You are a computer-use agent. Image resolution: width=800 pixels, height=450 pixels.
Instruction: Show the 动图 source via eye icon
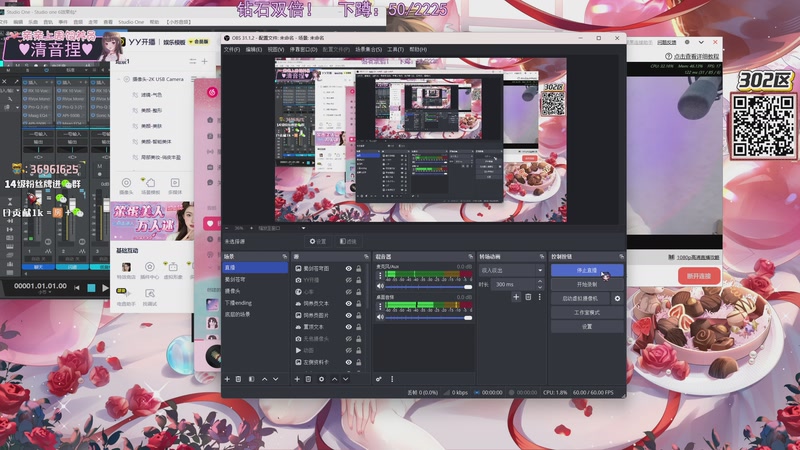point(348,351)
